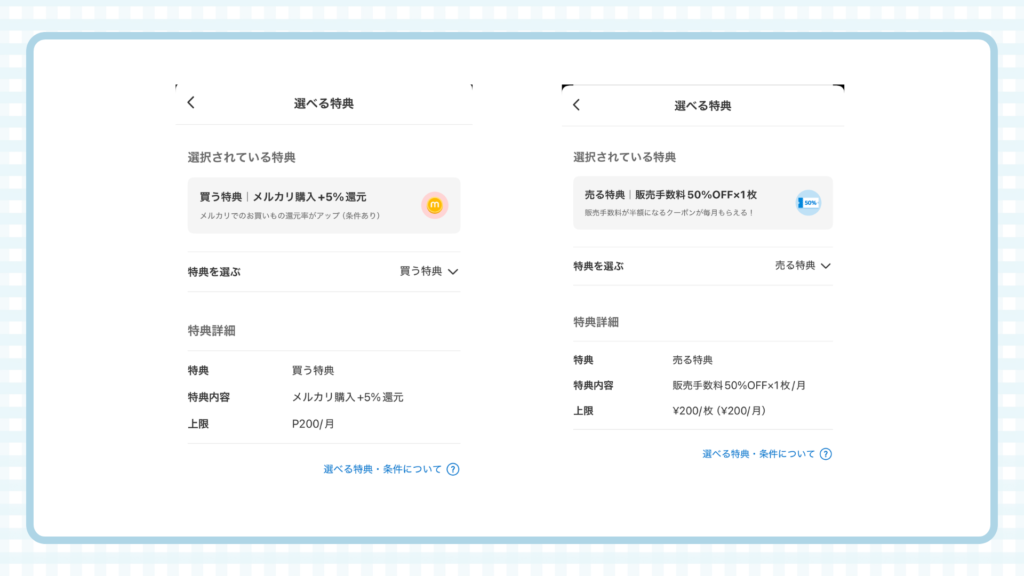
Task: Open the 買う特典 dropdown in 特典を選ぶ row
Action: pyautogui.click(x=421, y=271)
